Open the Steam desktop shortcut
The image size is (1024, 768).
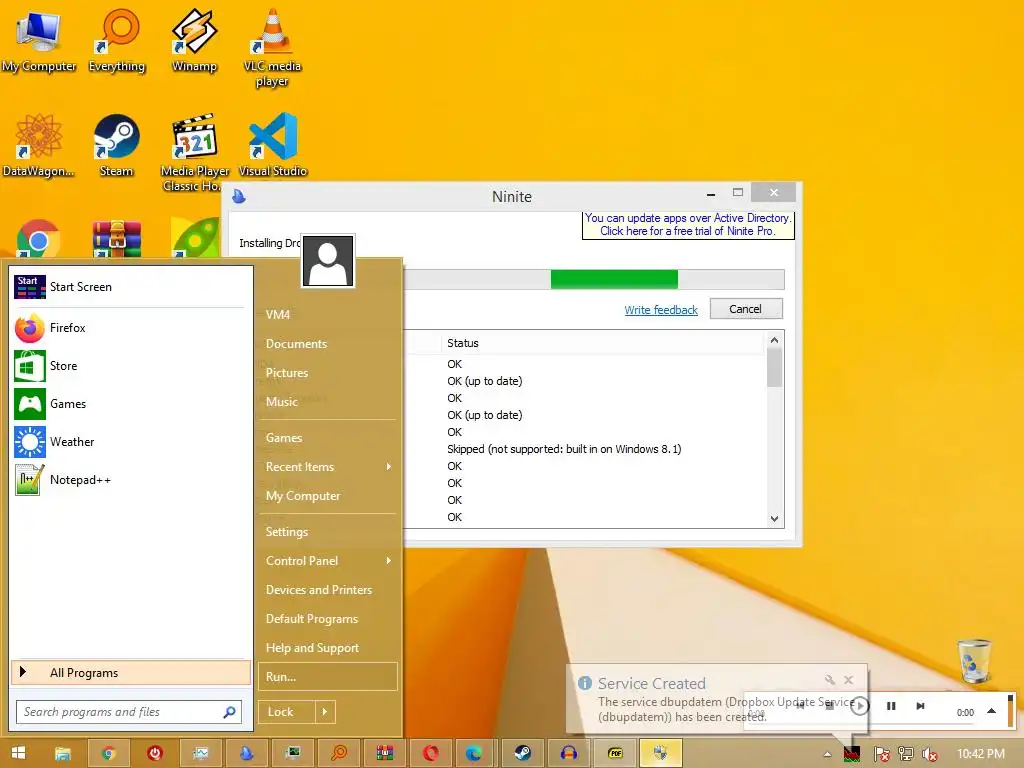tap(116, 145)
